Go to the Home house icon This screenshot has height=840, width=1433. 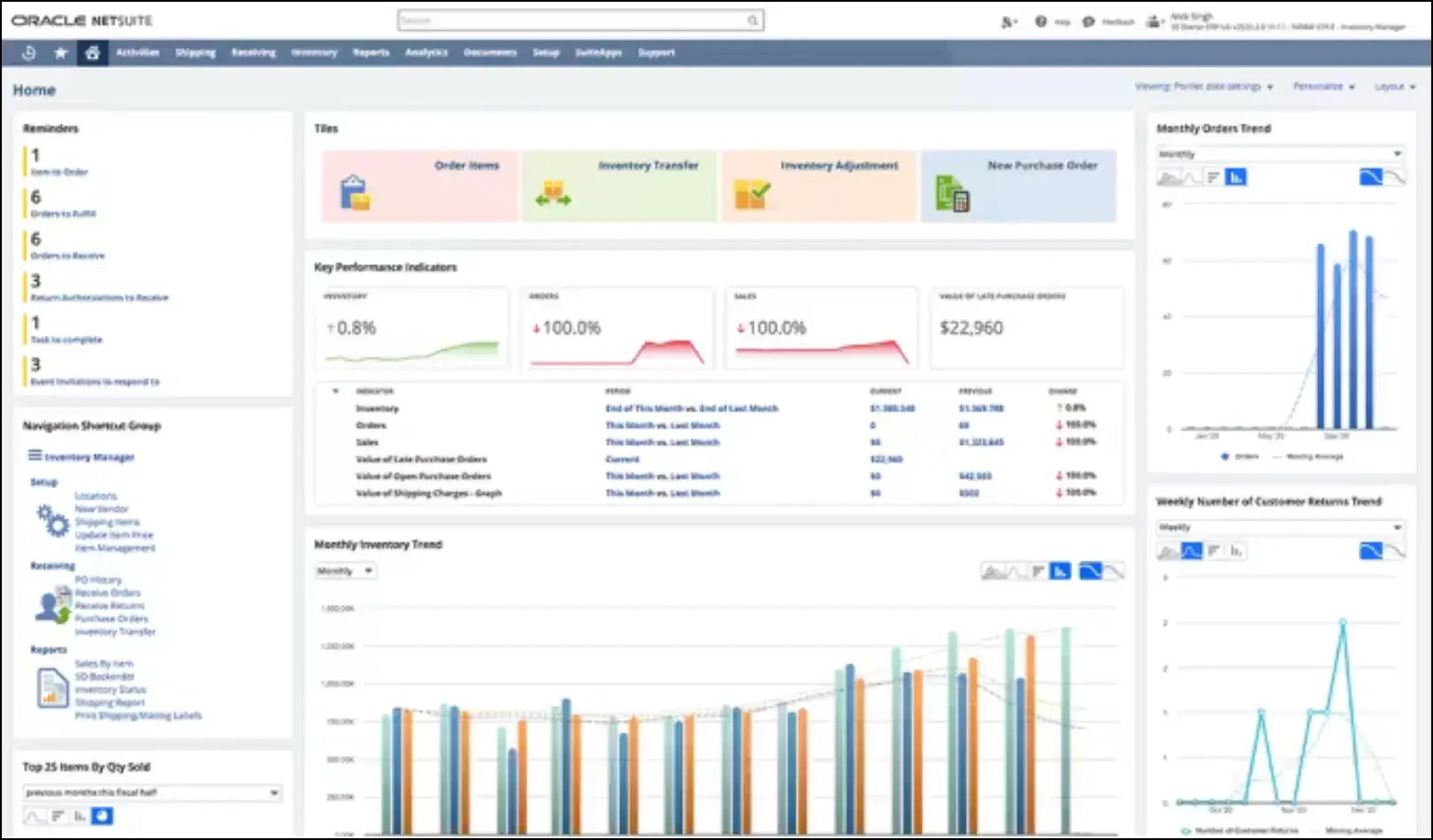[x=92, y=53]
